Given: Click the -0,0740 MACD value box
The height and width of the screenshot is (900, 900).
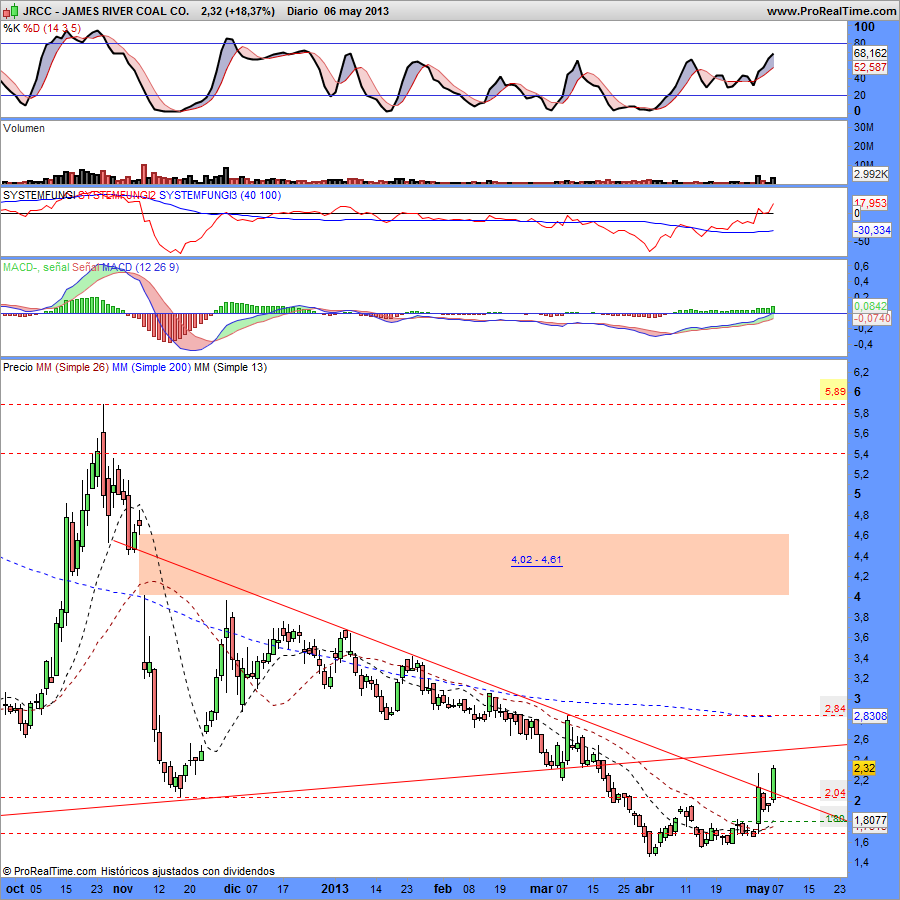Looking at the screenshot, I should (x=871, y=318).
